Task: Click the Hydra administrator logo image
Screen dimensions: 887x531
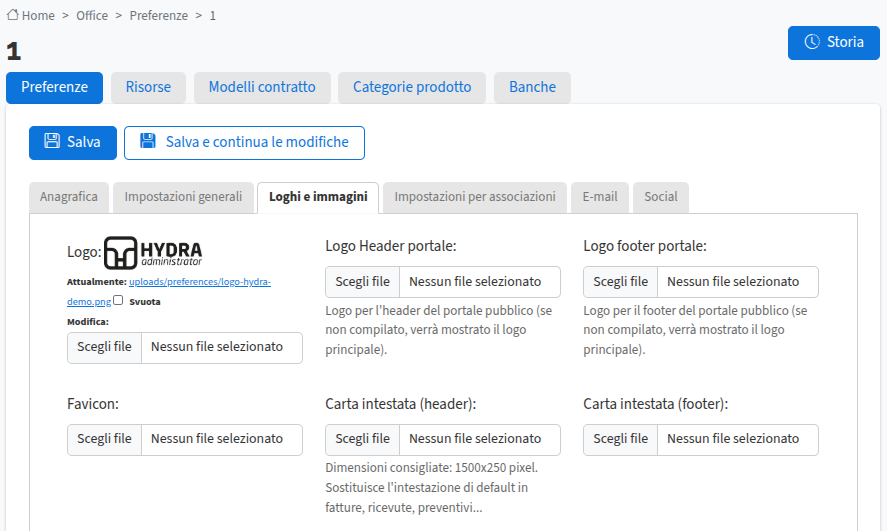Action: click(153, 253)
